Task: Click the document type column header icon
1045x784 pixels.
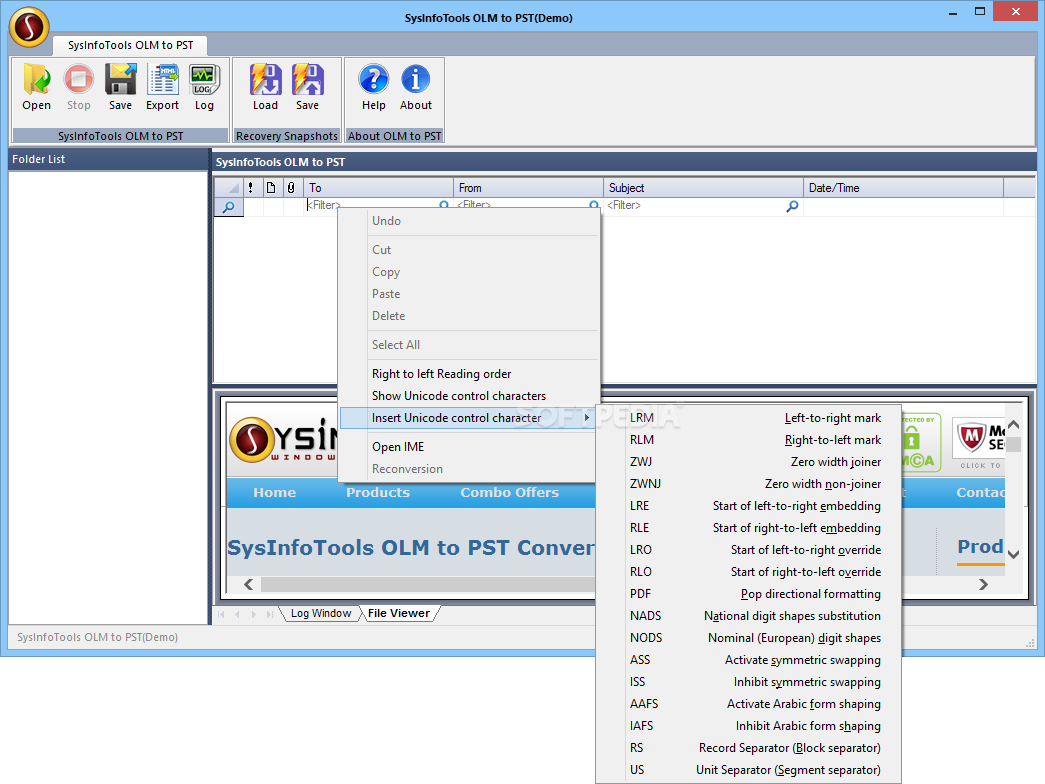Action: pyautogui.click(x=271, y=188)
